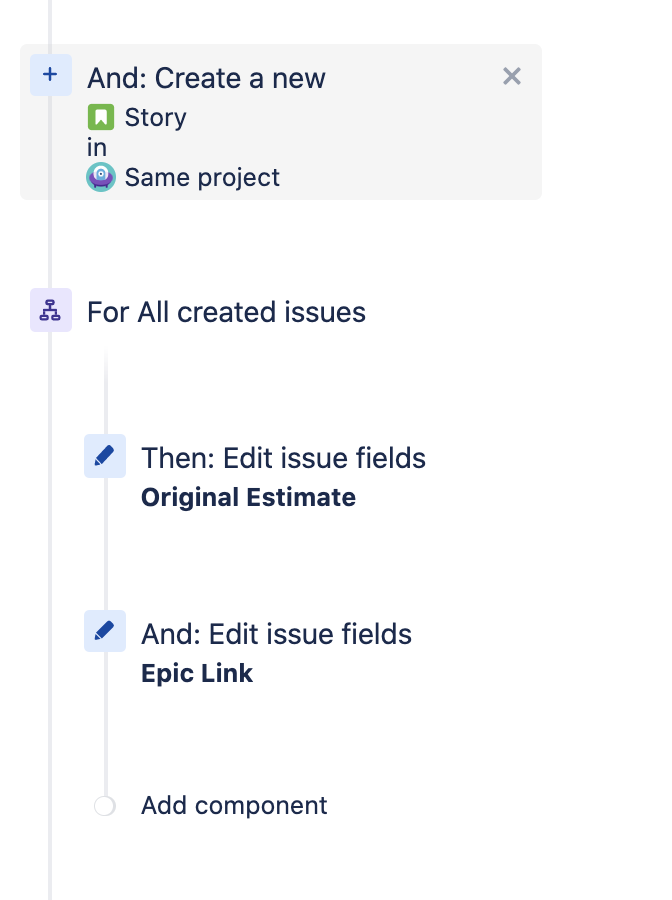Screen dimensions: 672x900
Task: Click the plus icon of Create action
Action: pos(51,75)
